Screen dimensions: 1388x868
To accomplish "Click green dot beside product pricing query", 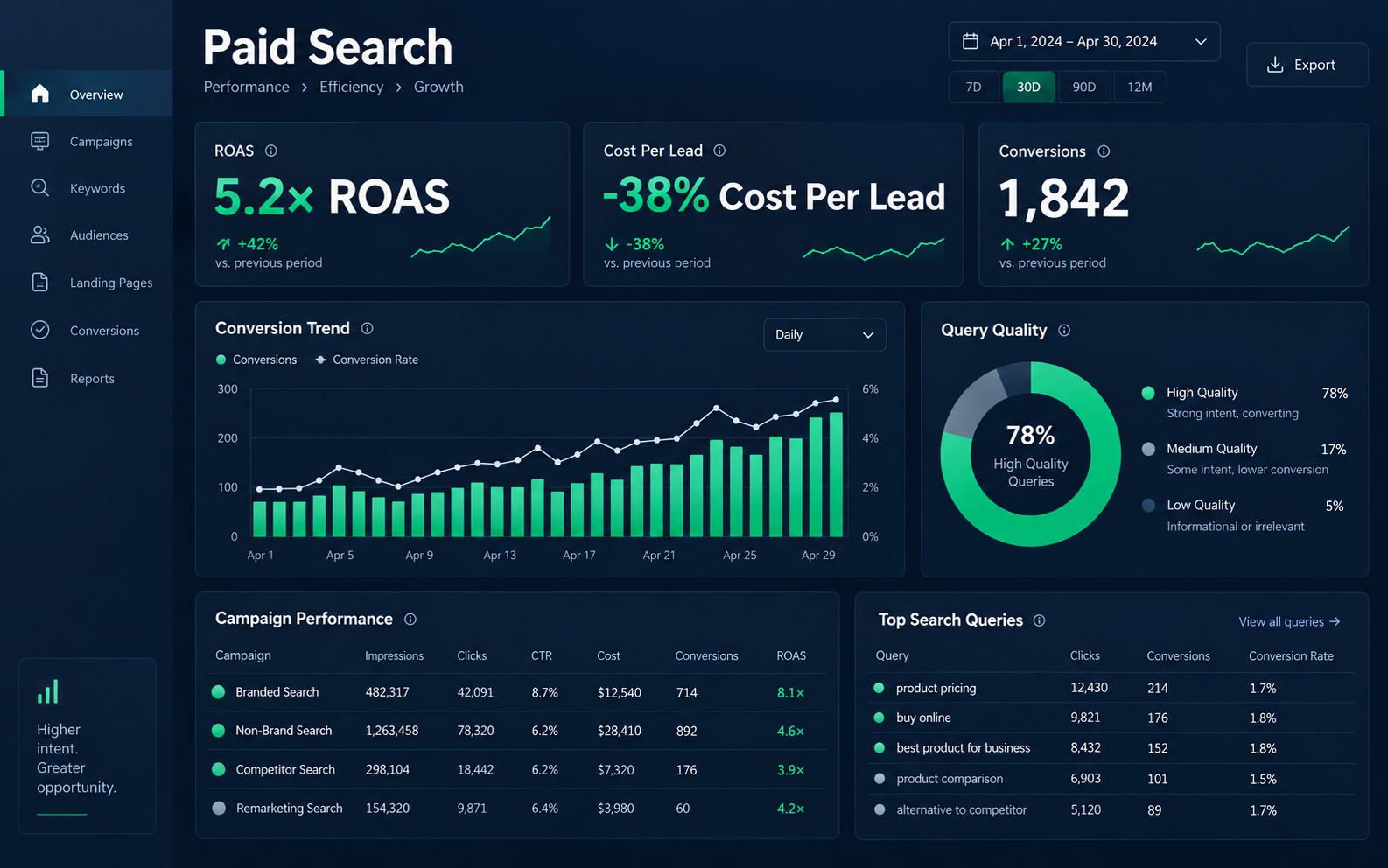I will 879,688.
